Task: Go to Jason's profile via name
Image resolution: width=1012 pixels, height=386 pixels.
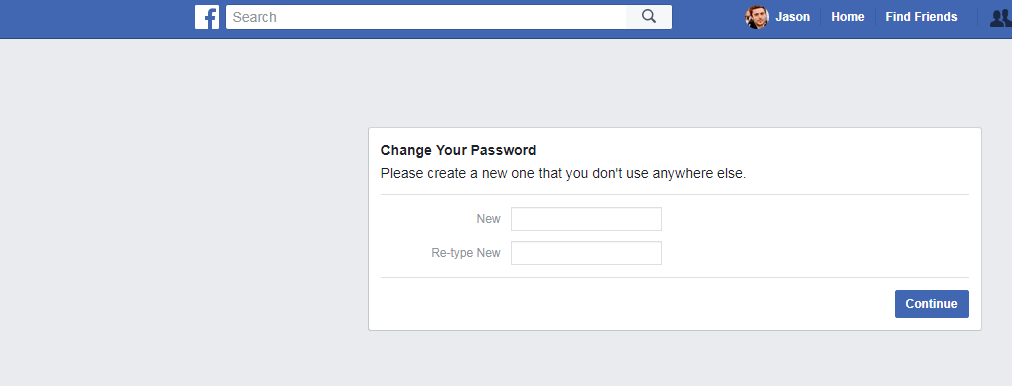Action: tap(792, 17)
